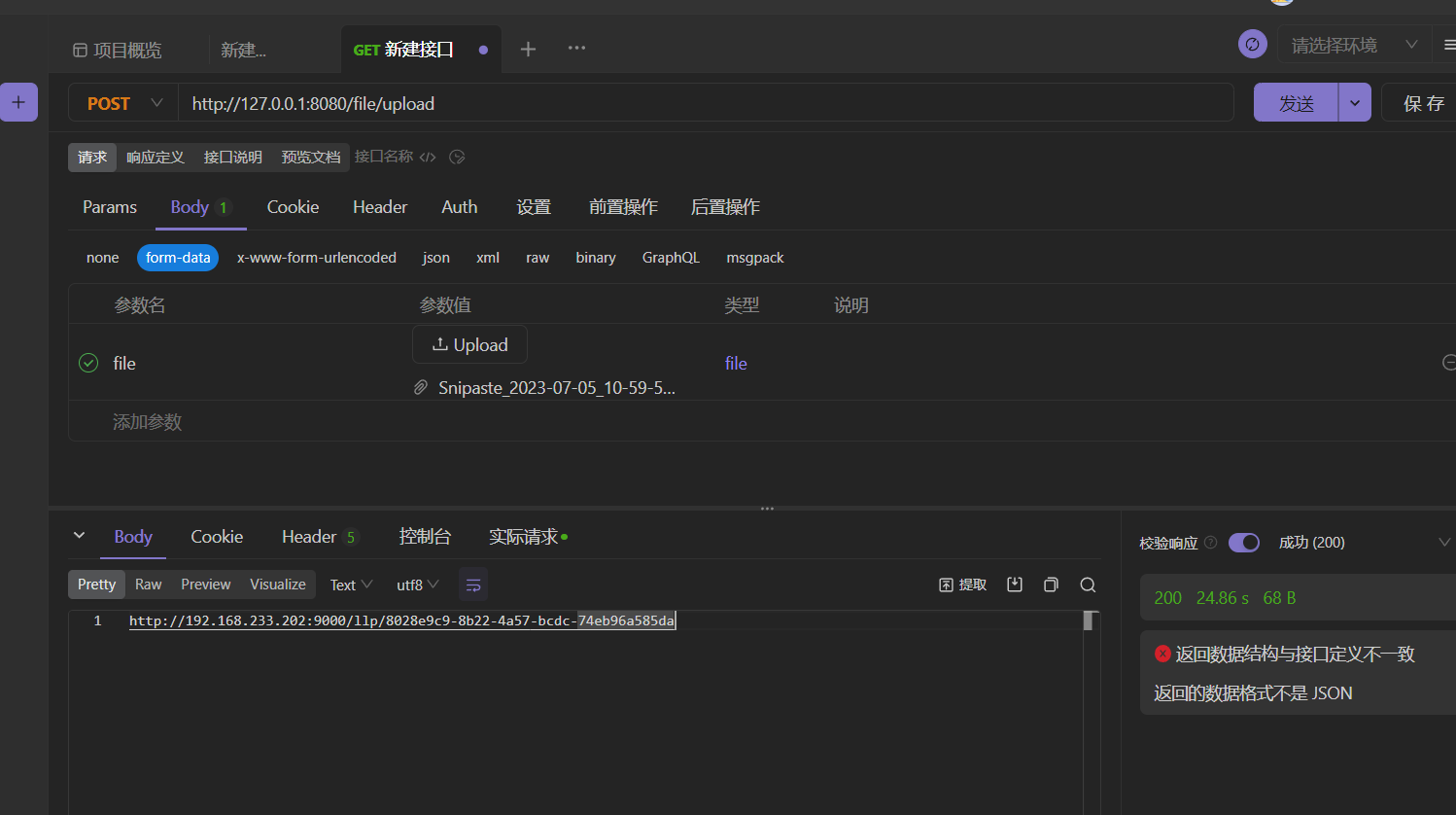Search the response with the magnifier icon
Screen dimensions: 1456x815
[x=1088, y=585]
